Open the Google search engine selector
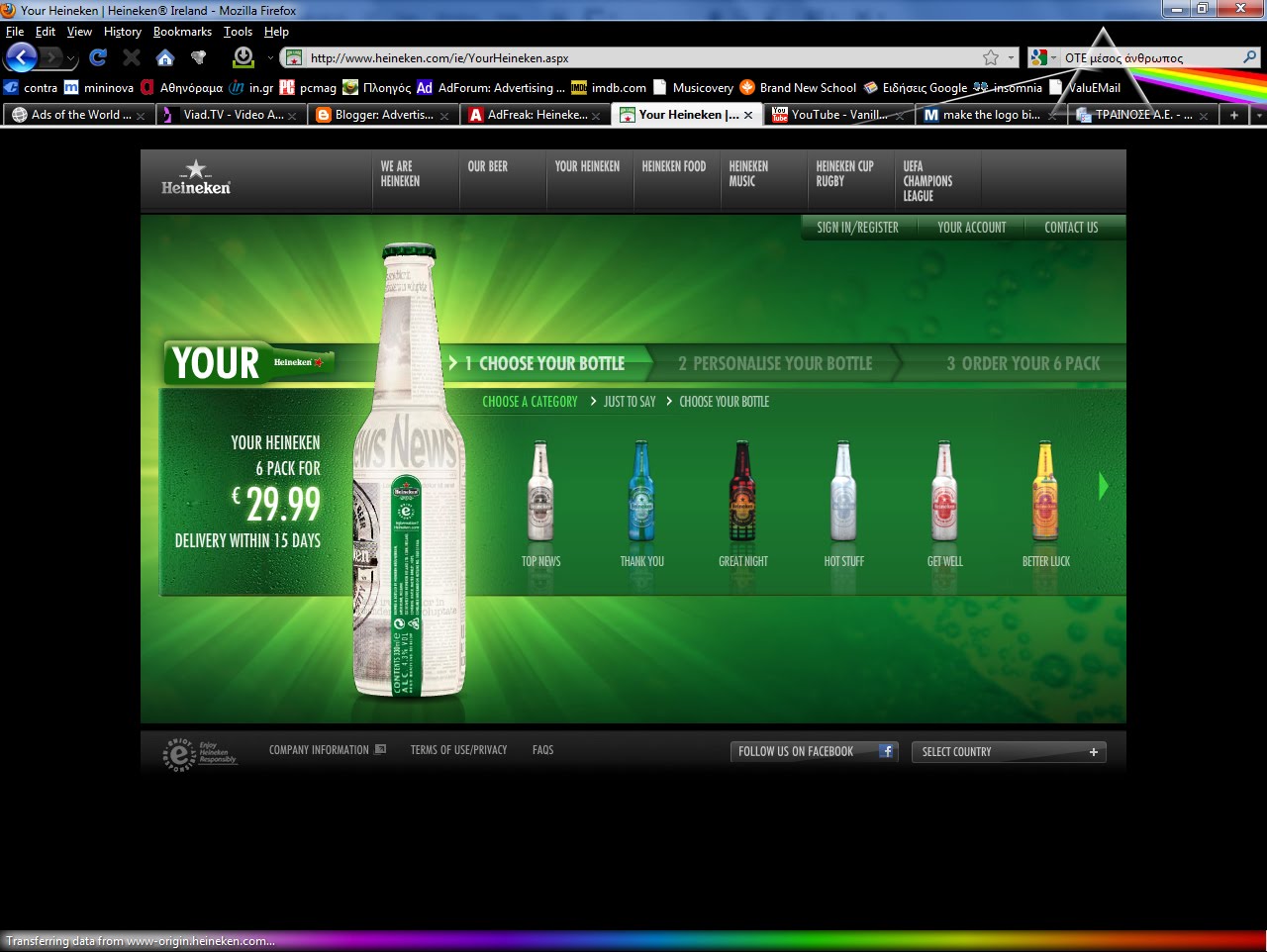The height and width of the screenshot is (952, 1267). point(1043,57)
